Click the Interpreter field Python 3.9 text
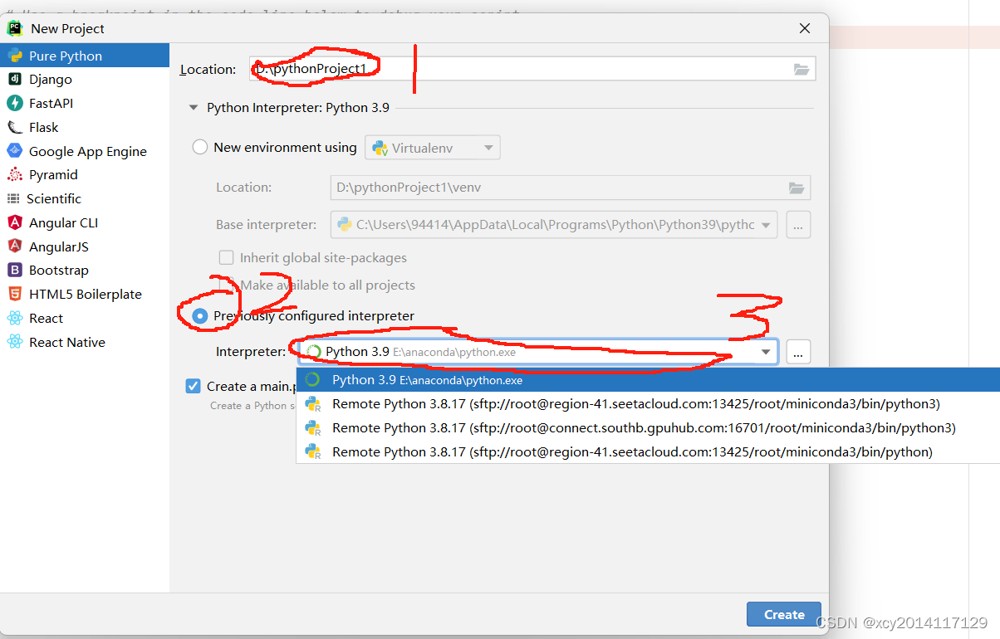Screen dimensions: 1000x639 pyautogui.click(x=357, y=351)
